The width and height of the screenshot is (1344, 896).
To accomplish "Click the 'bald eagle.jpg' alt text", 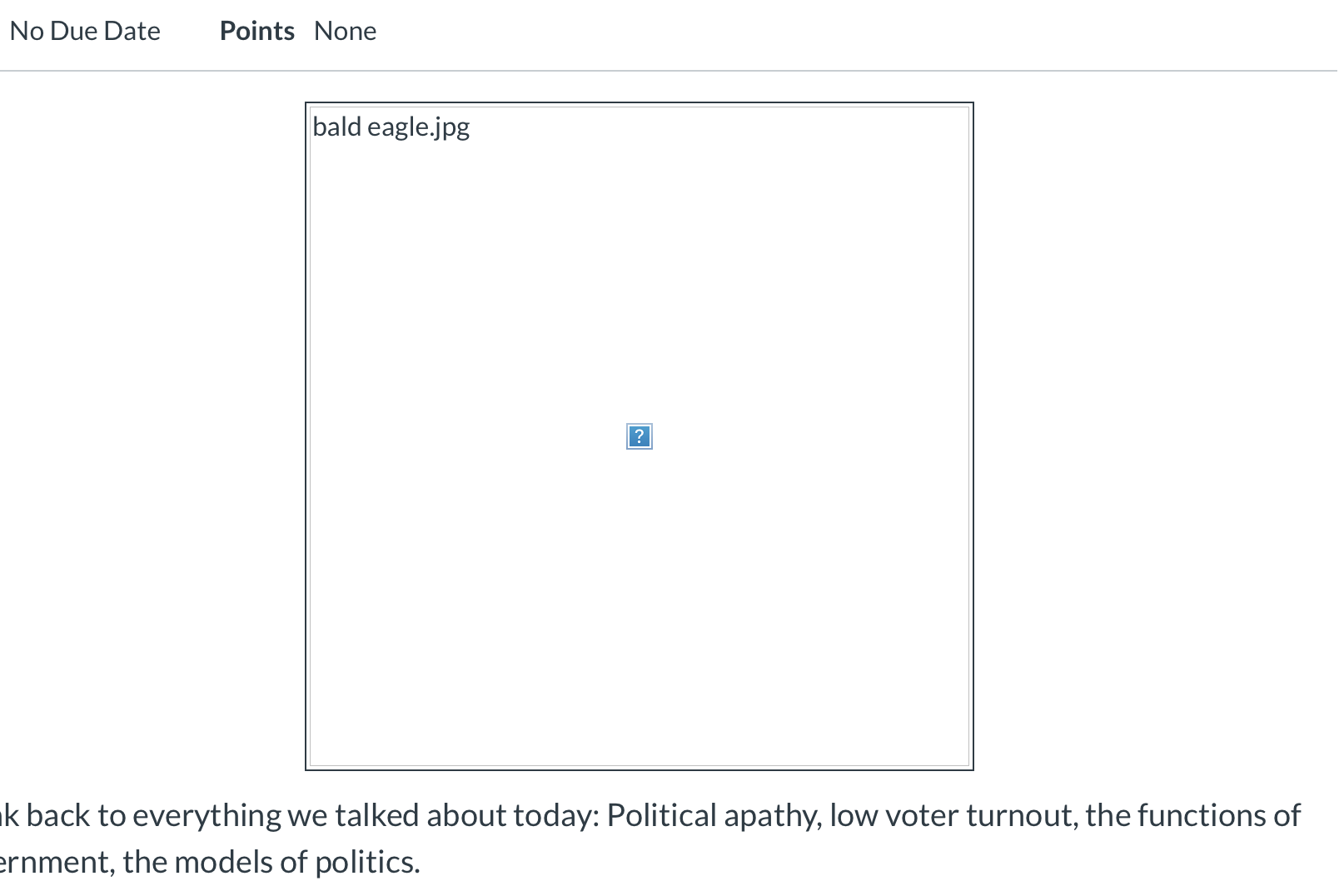I will pyautogui.click(x=391, y=127).
